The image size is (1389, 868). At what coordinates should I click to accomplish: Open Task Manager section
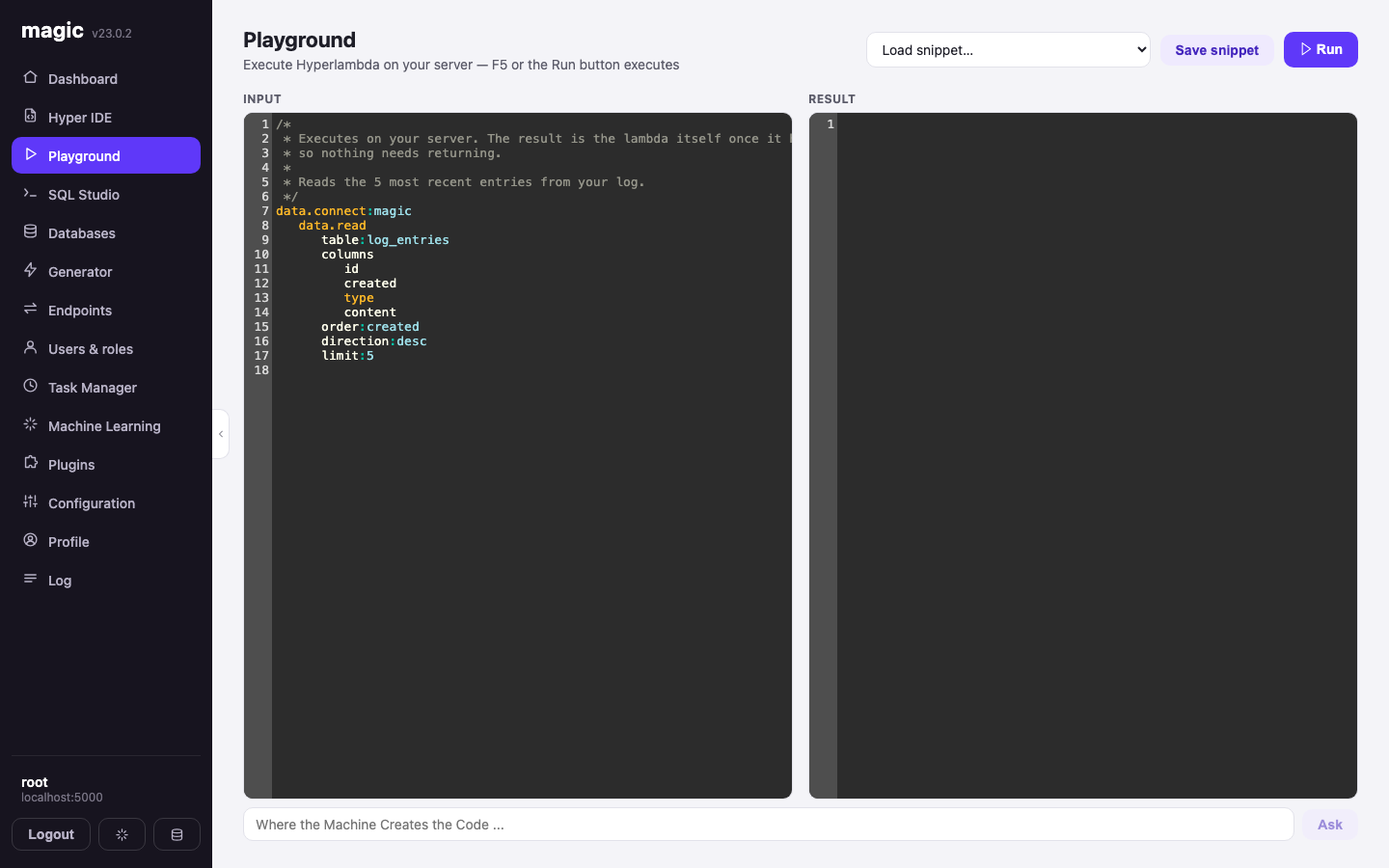[x=106, y=387]
